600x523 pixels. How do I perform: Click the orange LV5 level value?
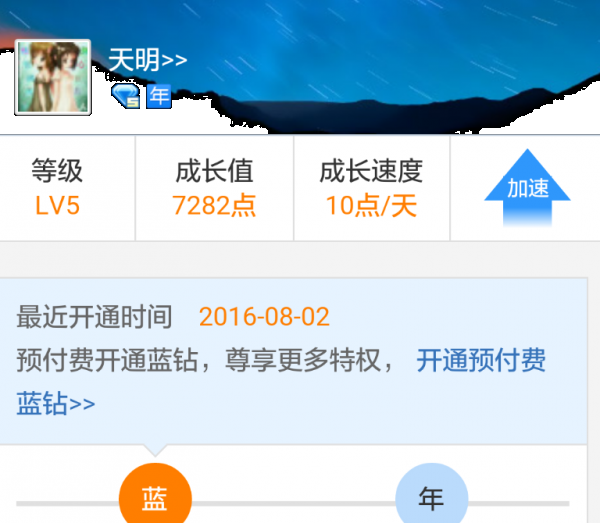(x=57, y=205)
